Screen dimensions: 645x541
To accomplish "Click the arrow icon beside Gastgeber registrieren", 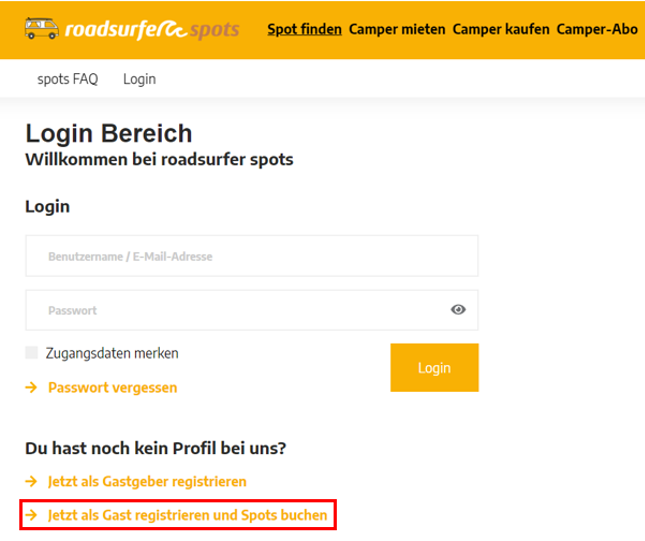I will click(x=31, y=481).
